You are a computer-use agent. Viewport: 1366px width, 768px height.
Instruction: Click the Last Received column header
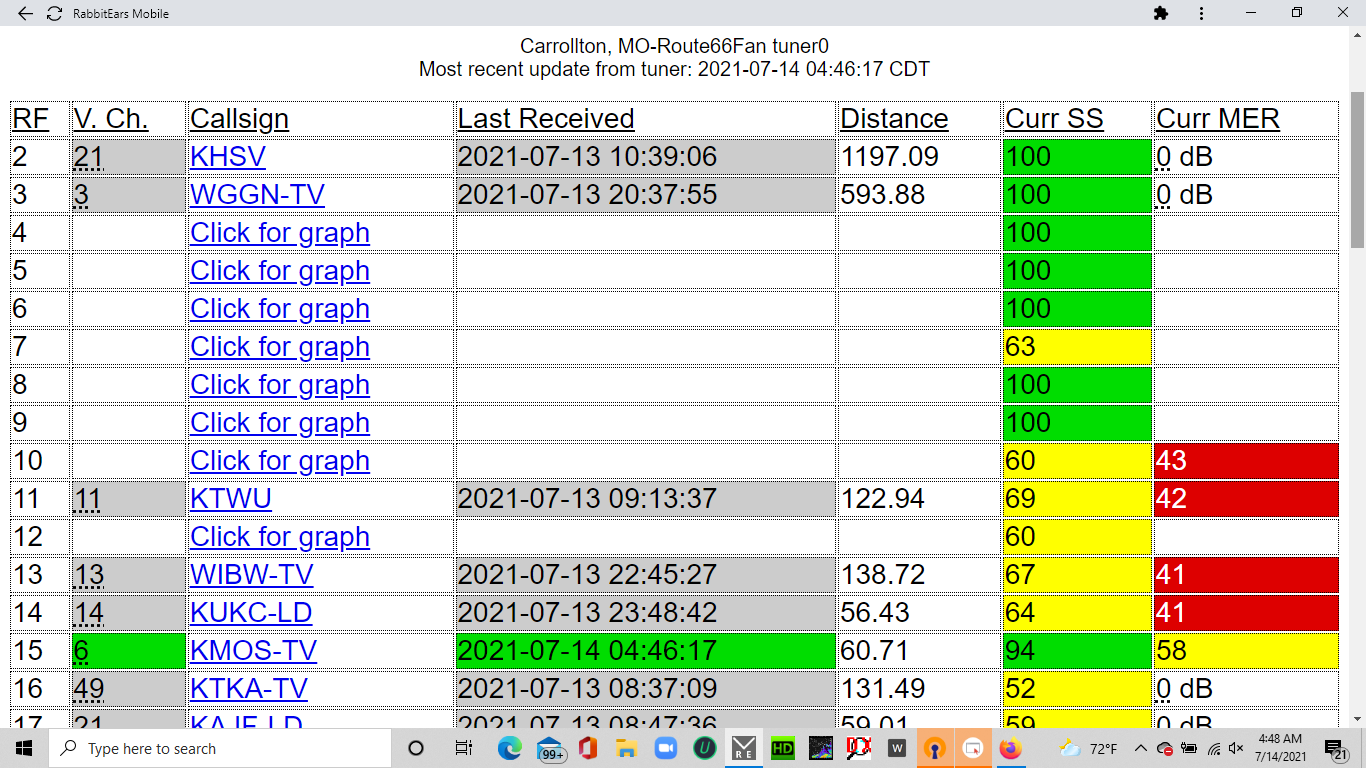click(x=546, y=119)
